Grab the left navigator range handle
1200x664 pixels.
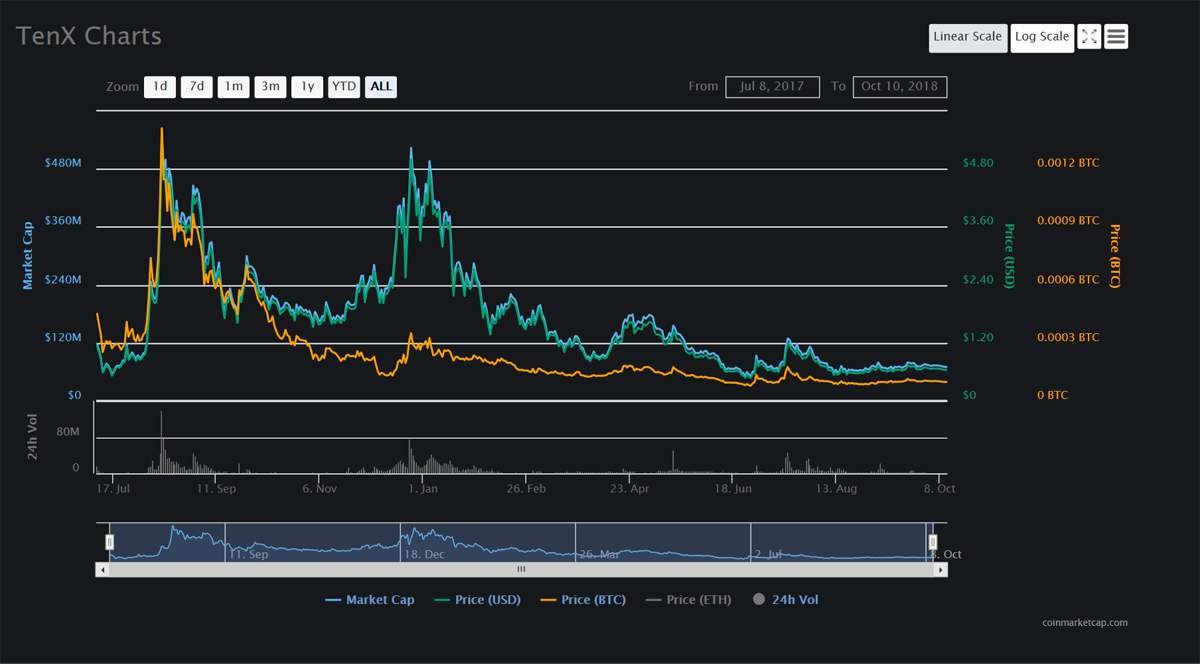tap(110, 541)
